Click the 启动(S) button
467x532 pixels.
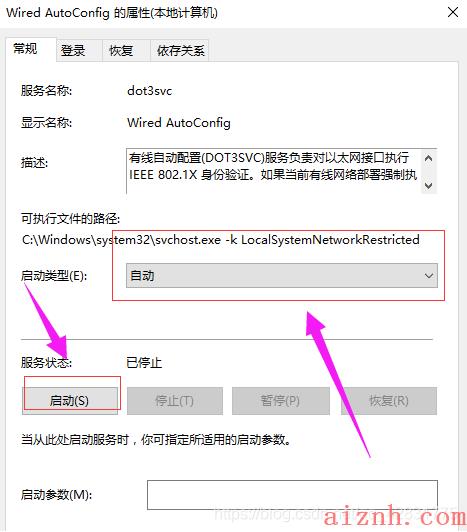click(70, 401)
